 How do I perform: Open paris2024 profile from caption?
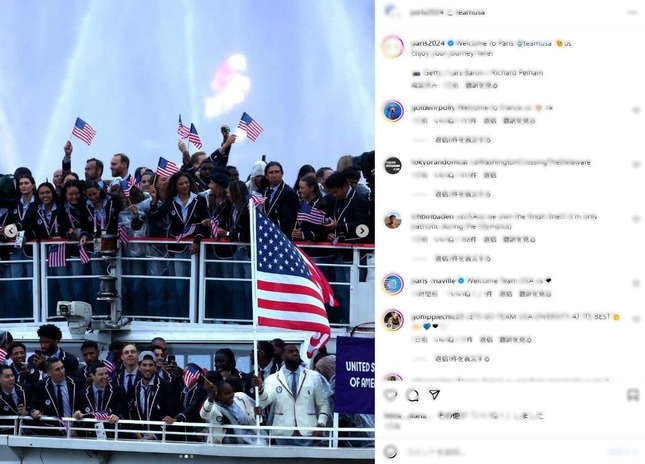(428, 43)
